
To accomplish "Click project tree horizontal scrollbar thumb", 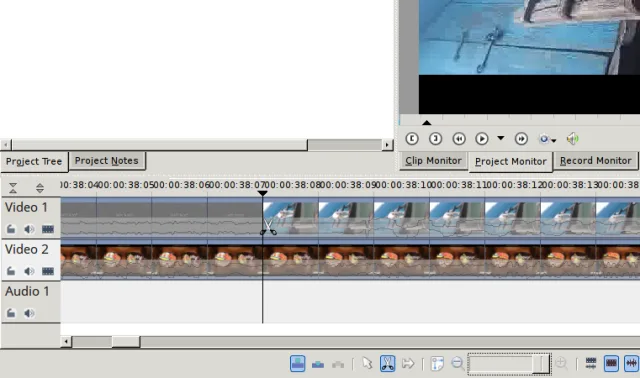I will tap(159, 145).
